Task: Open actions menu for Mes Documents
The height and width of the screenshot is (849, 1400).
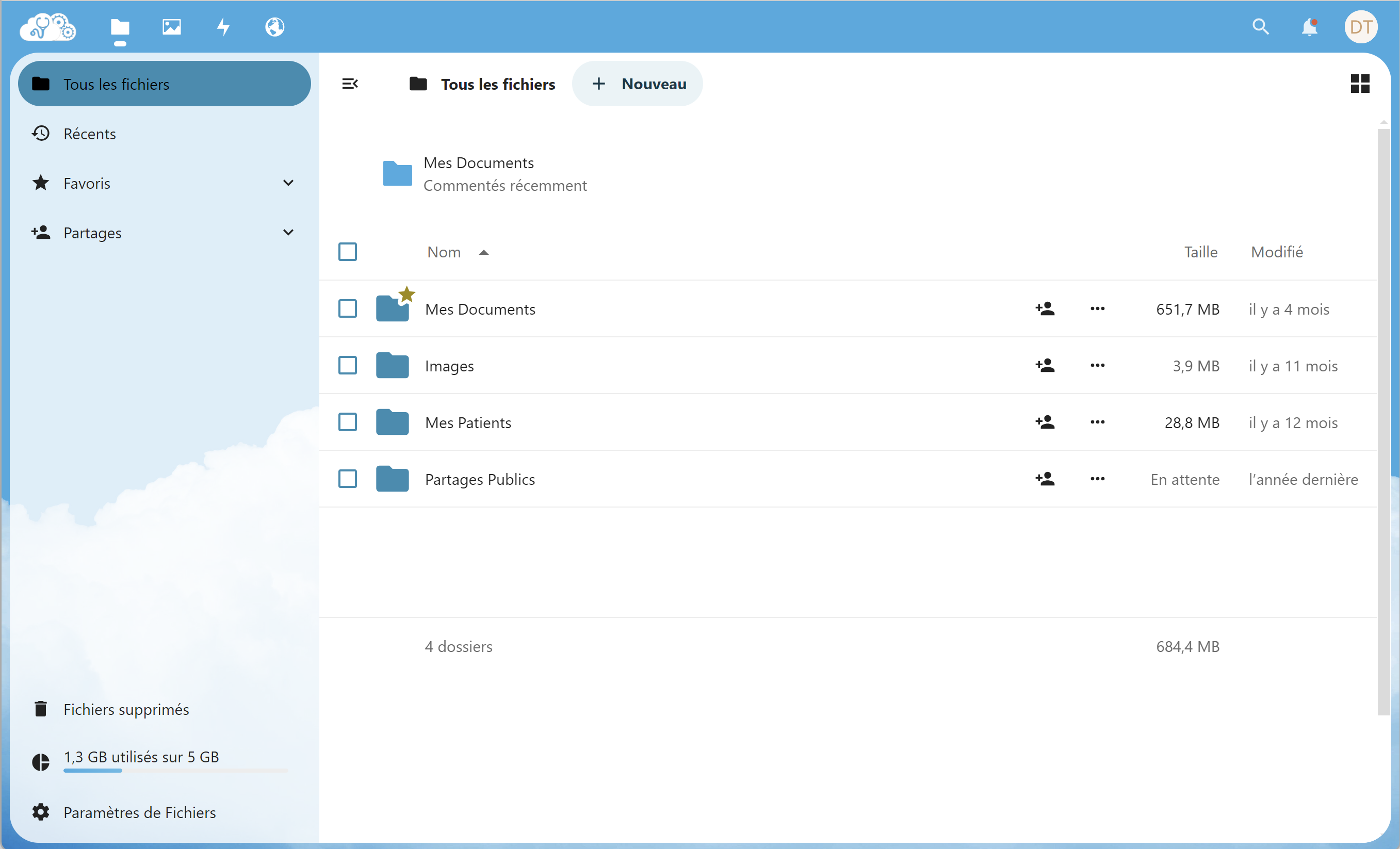Action: click(x=1097, y=308)
